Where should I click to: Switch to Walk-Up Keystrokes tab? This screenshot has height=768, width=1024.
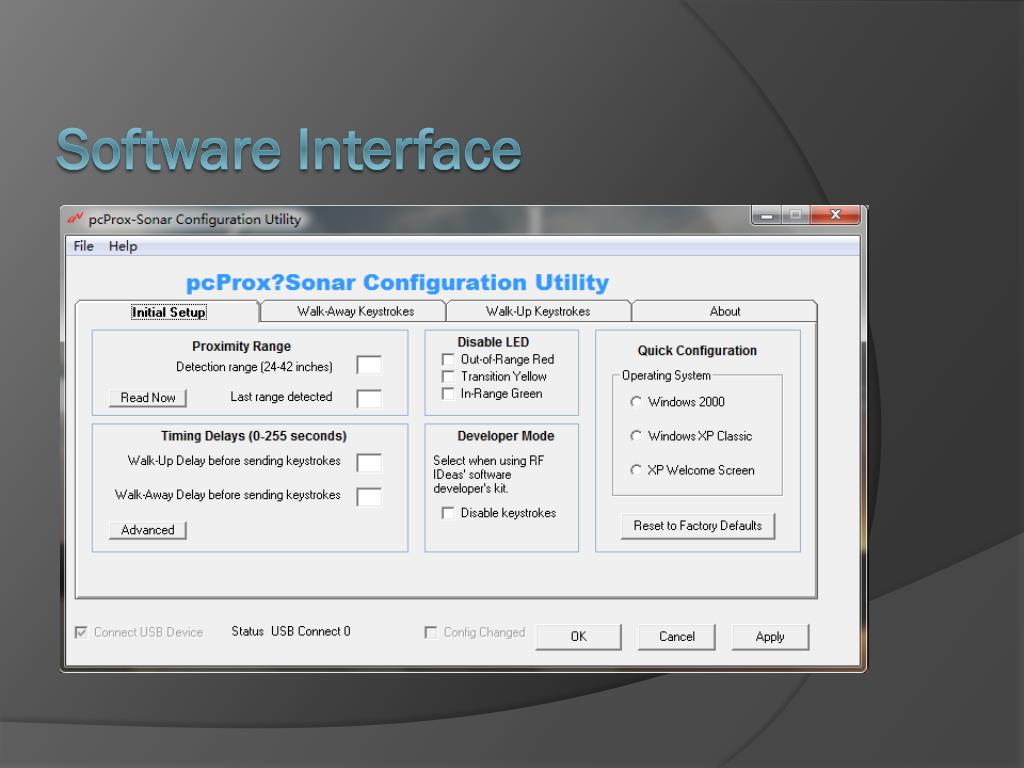538,311
